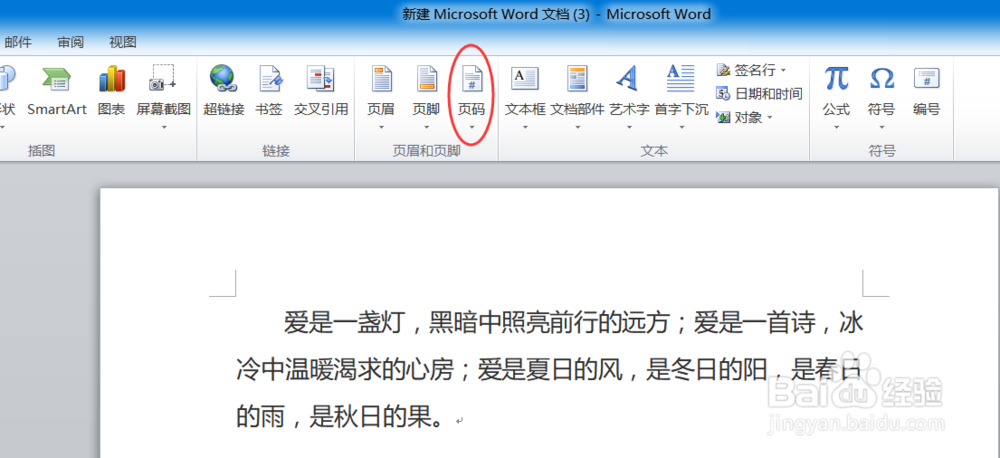Expand the 公式 dropdown arrow
Viewport: 1000px width, 458px height.
tap(836, 128)
